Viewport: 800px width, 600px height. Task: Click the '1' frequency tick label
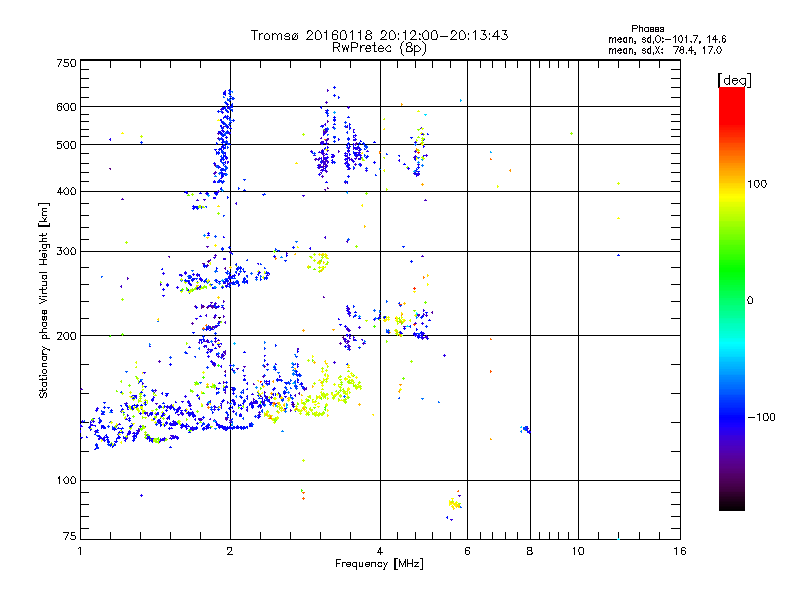click(80, 551)
